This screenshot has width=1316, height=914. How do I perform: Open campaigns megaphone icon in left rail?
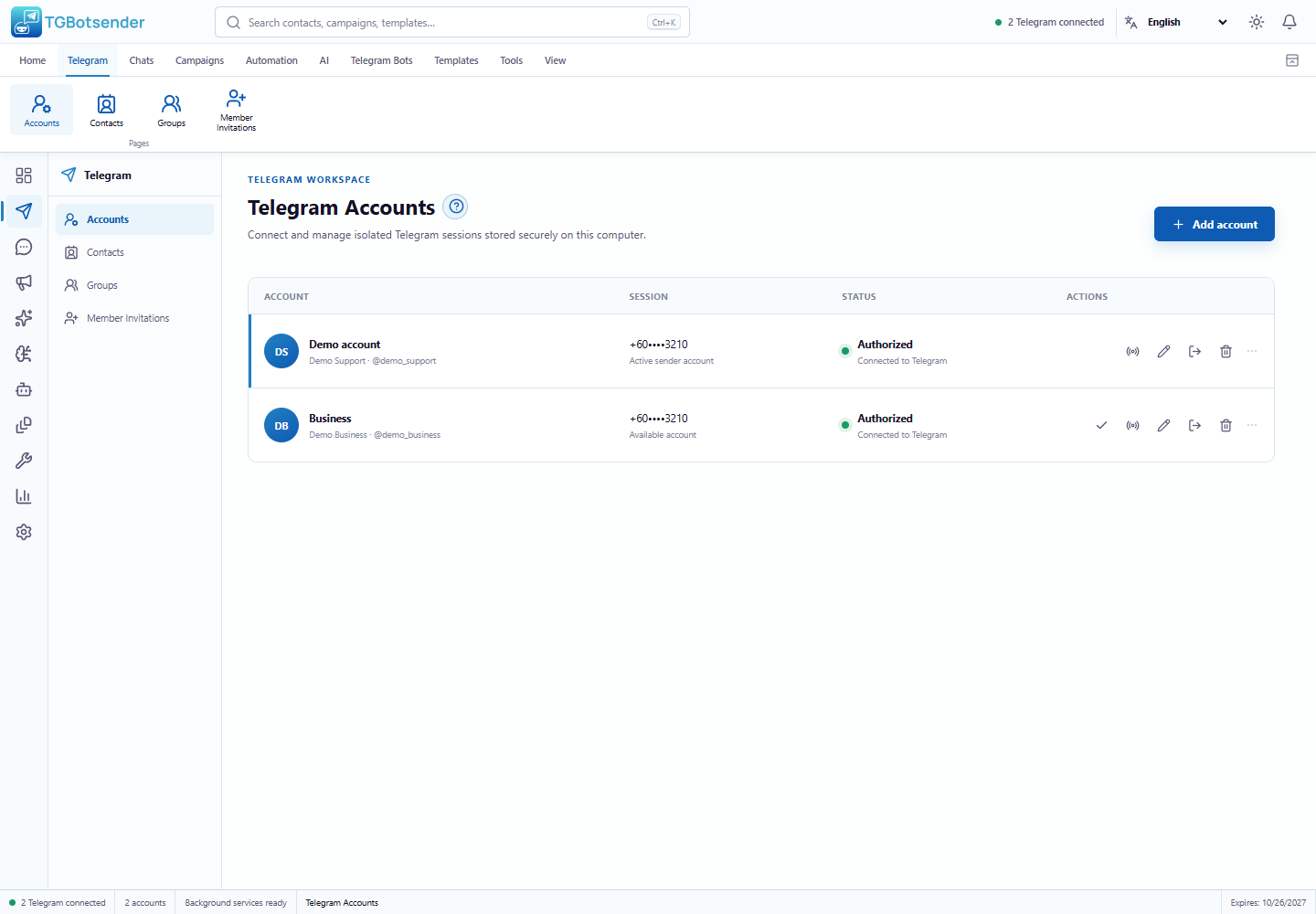(x=24, y=282)
